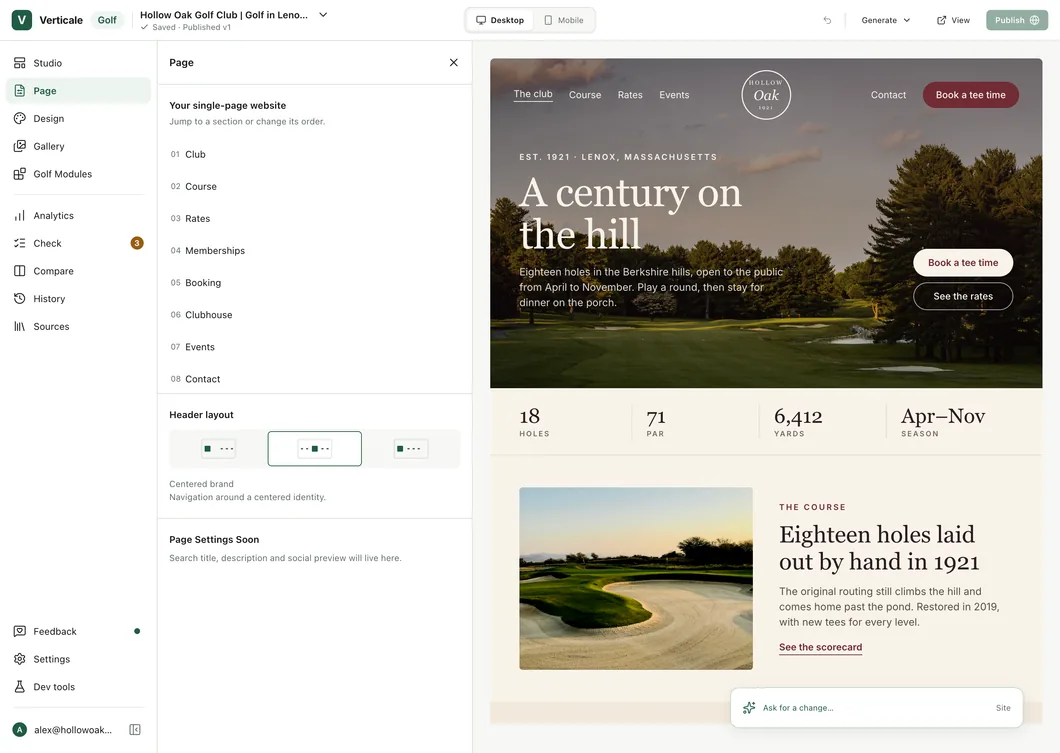
Task: Open the site with View button
Action: click(953, 20)
